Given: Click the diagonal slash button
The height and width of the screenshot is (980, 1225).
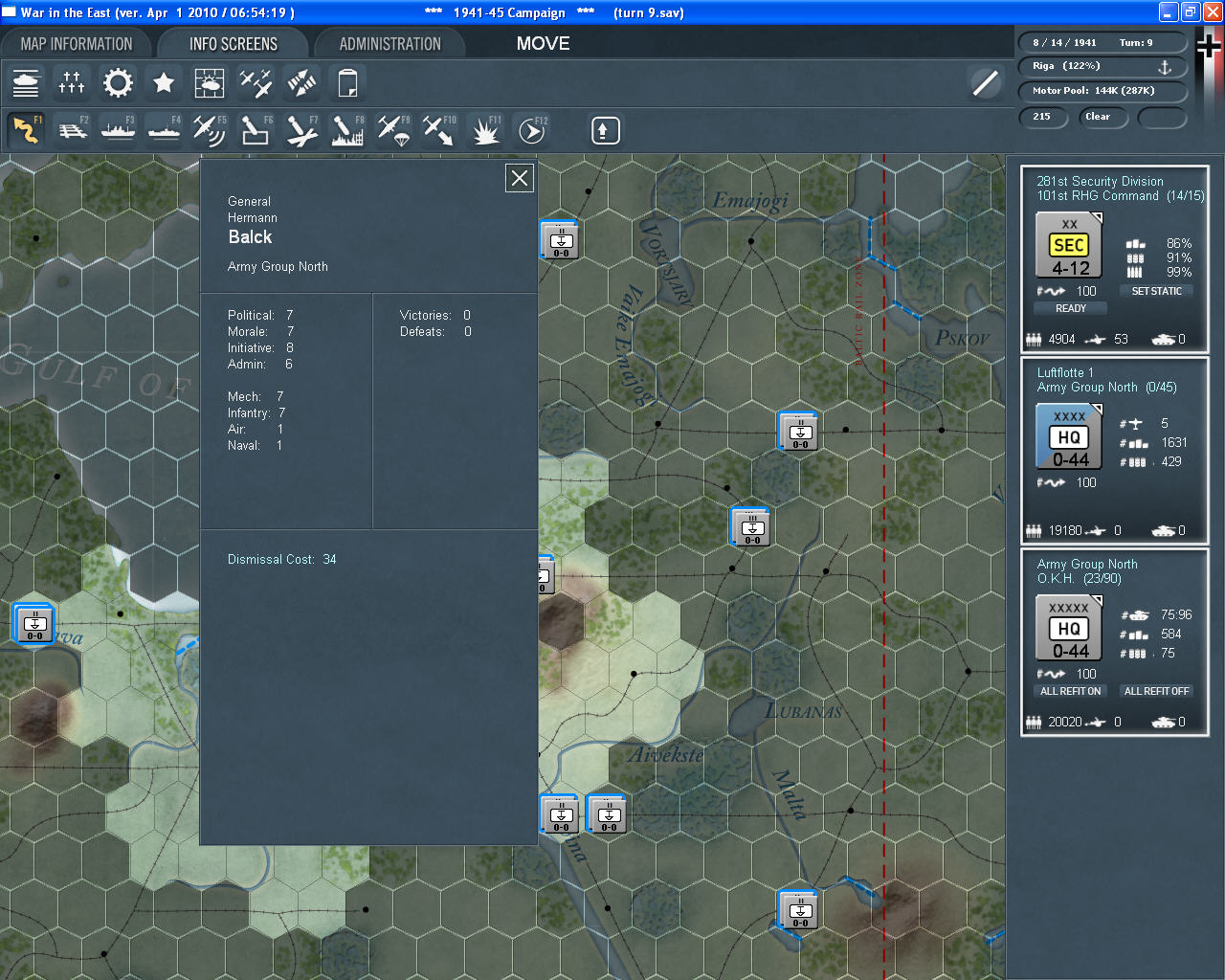Looking at the screenshot, I should 985,83.
